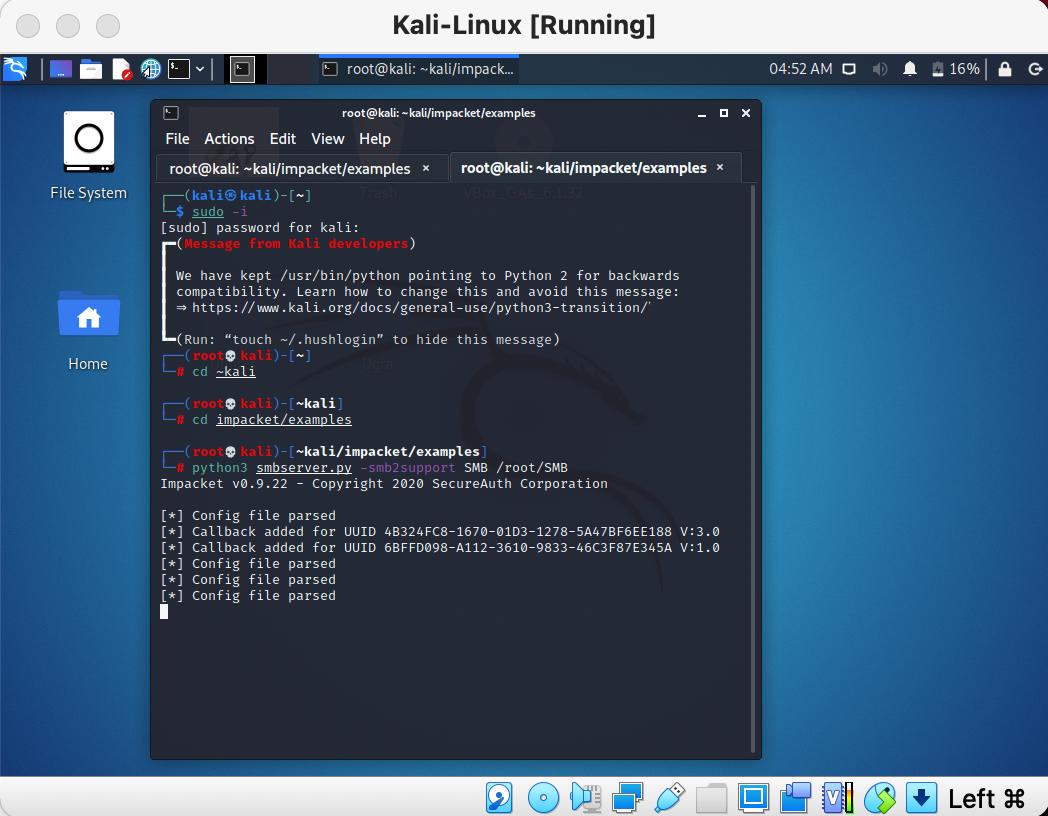Click the macOS minimize window button
This screenshot has width=1048, height=816.
tap(68, 25)
